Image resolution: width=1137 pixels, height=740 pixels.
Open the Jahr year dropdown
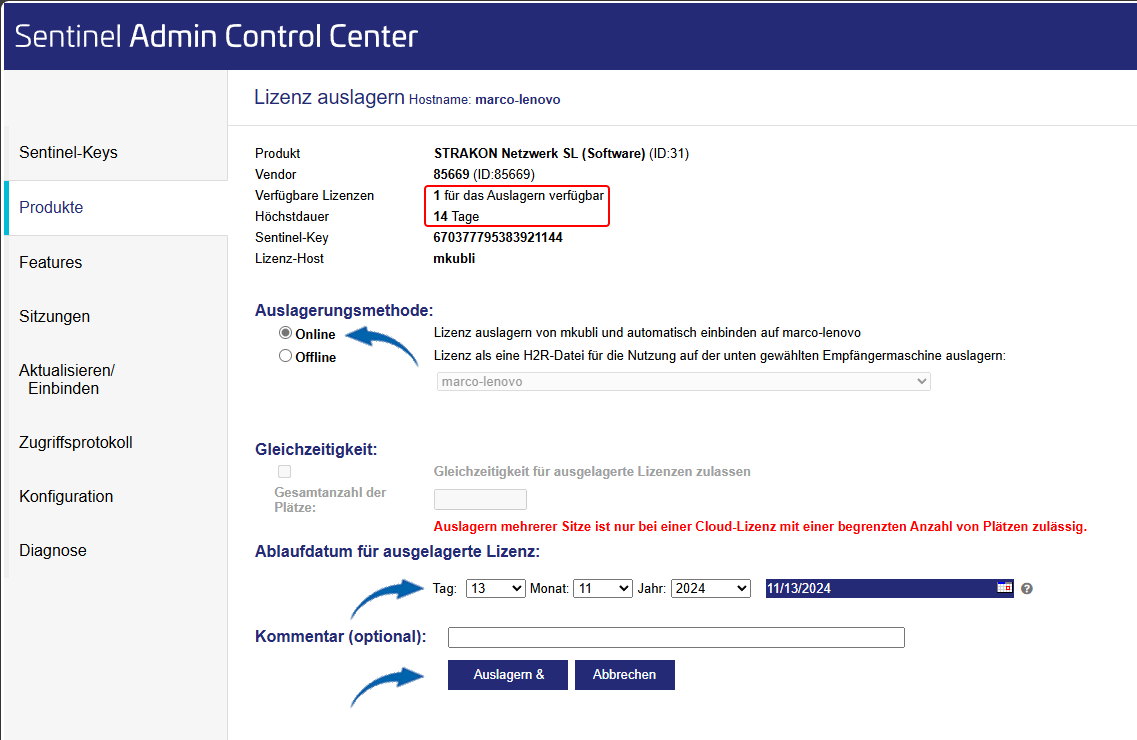[x=711, y=589]
